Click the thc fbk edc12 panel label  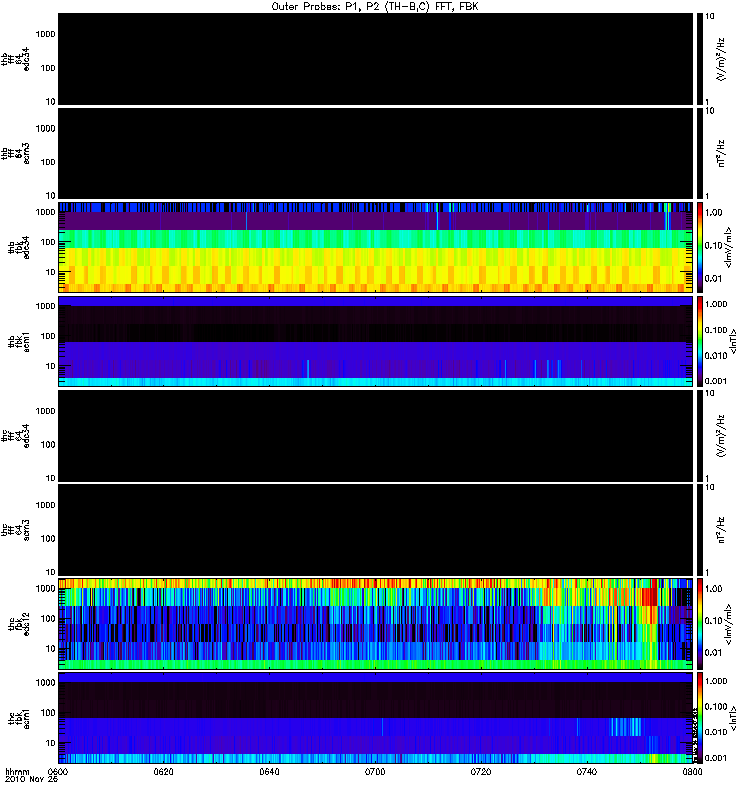19,623
